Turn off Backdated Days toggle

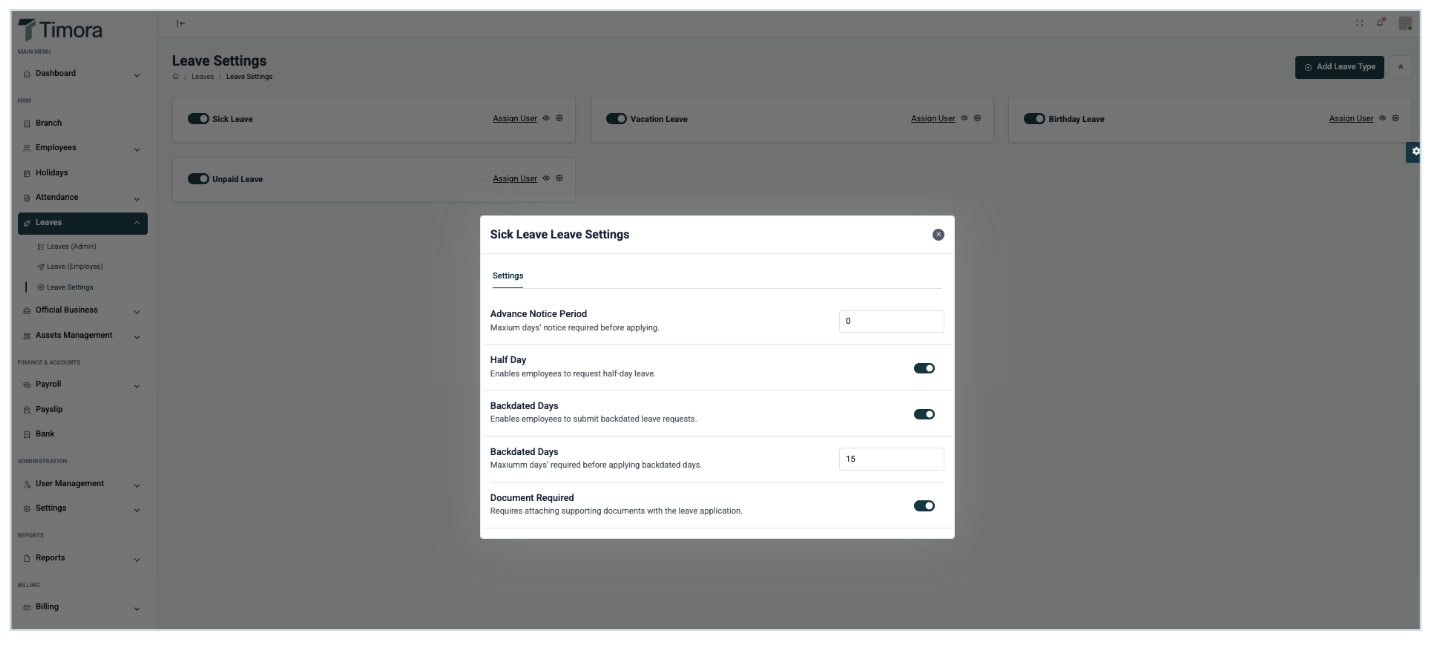[924, 414]
